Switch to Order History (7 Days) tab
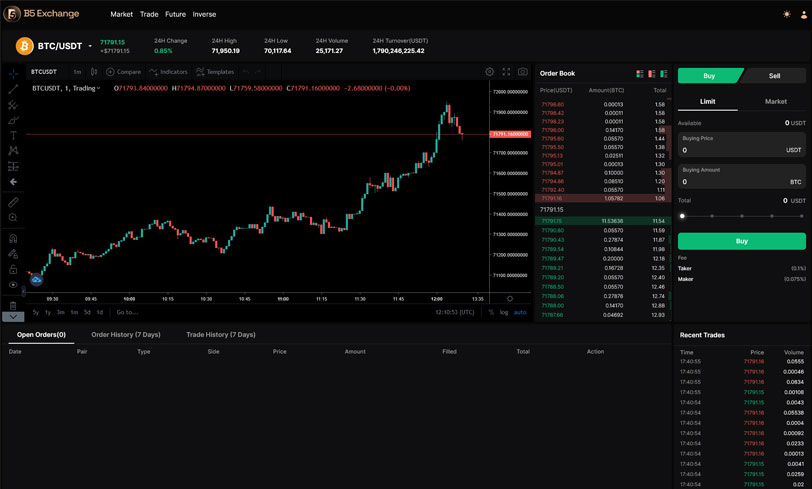812x489 pixels. click(x=125, y=335)
